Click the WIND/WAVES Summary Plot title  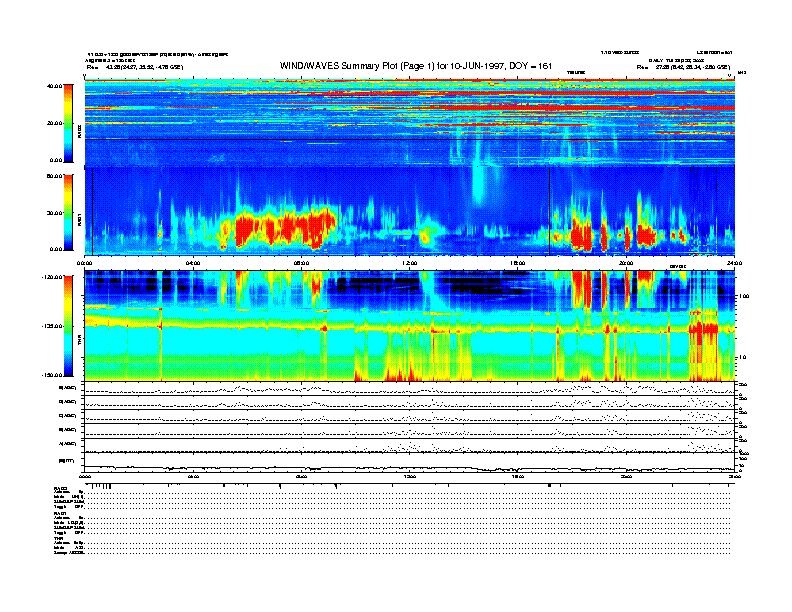click(x=416, y=66)
